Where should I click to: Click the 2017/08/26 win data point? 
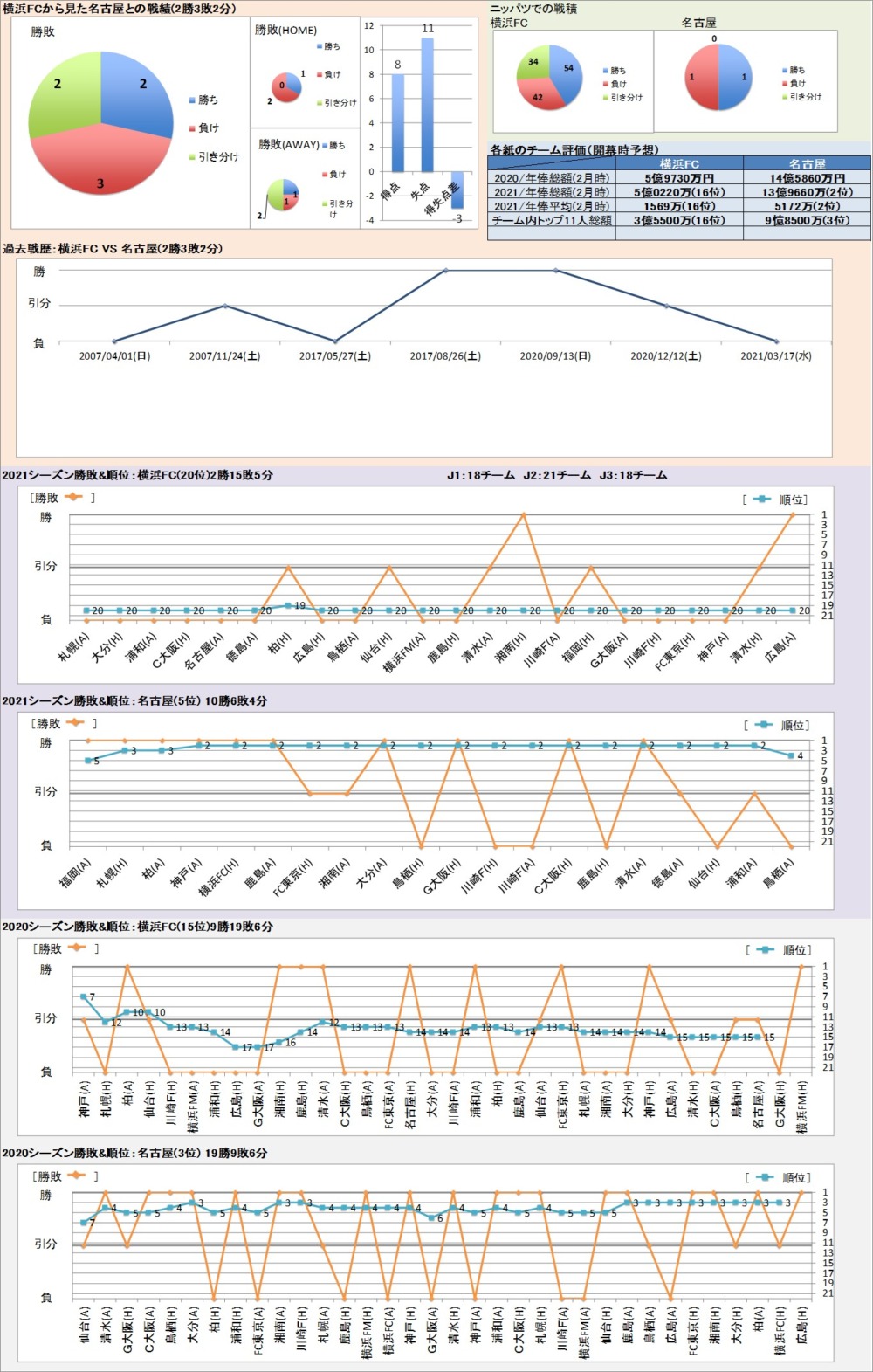tap(445, 271)
